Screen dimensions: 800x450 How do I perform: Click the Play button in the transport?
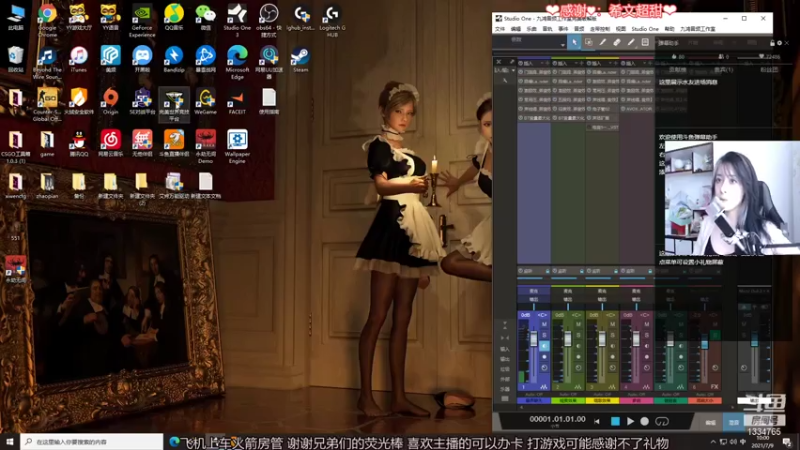[630, 421]
